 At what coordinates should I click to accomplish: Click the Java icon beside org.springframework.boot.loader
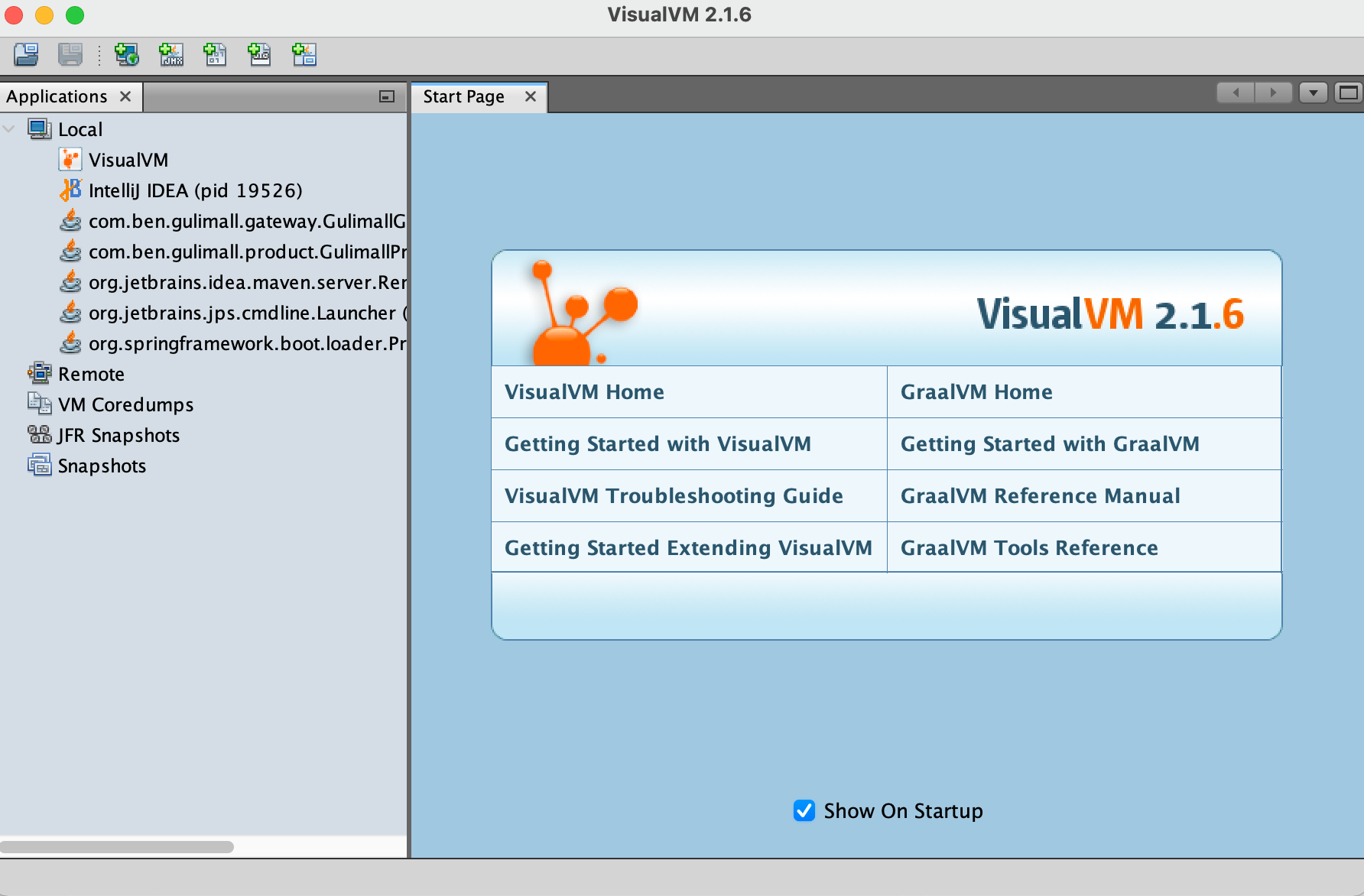70,343
